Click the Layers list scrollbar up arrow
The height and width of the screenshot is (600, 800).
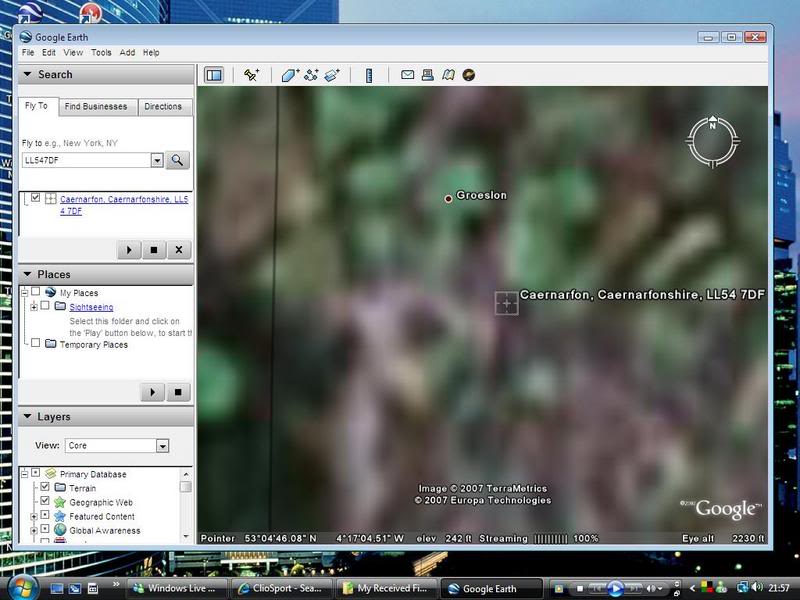click(186, 474)
